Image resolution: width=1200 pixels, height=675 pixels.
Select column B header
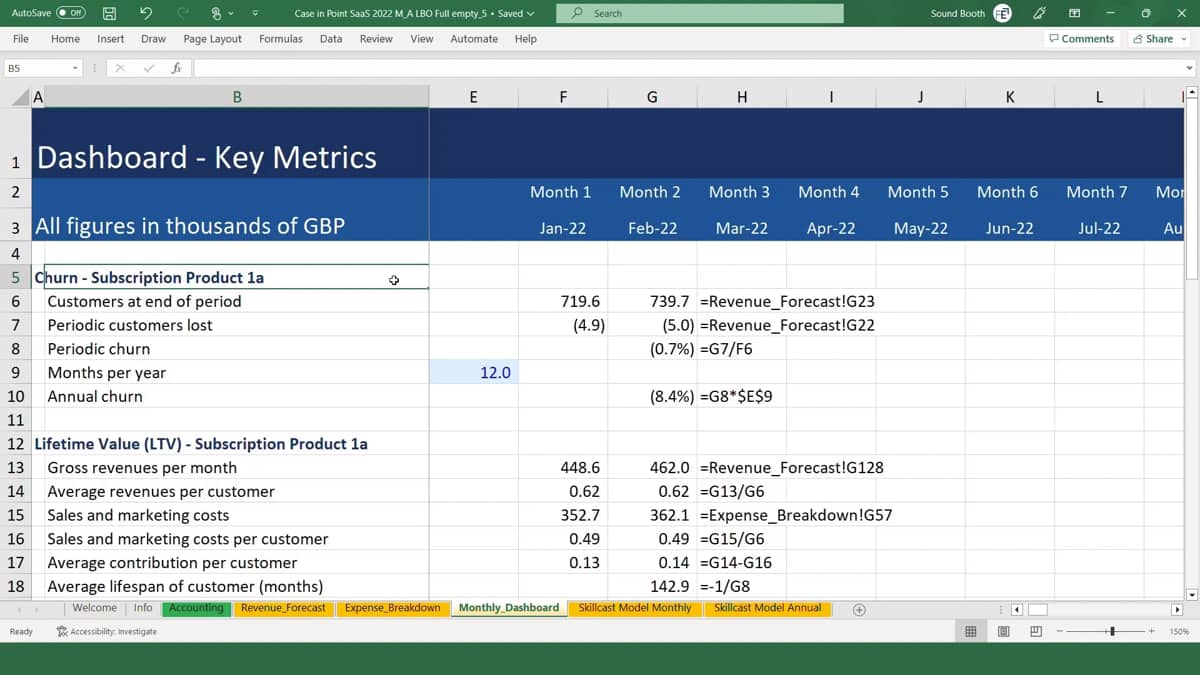point(237,97)
